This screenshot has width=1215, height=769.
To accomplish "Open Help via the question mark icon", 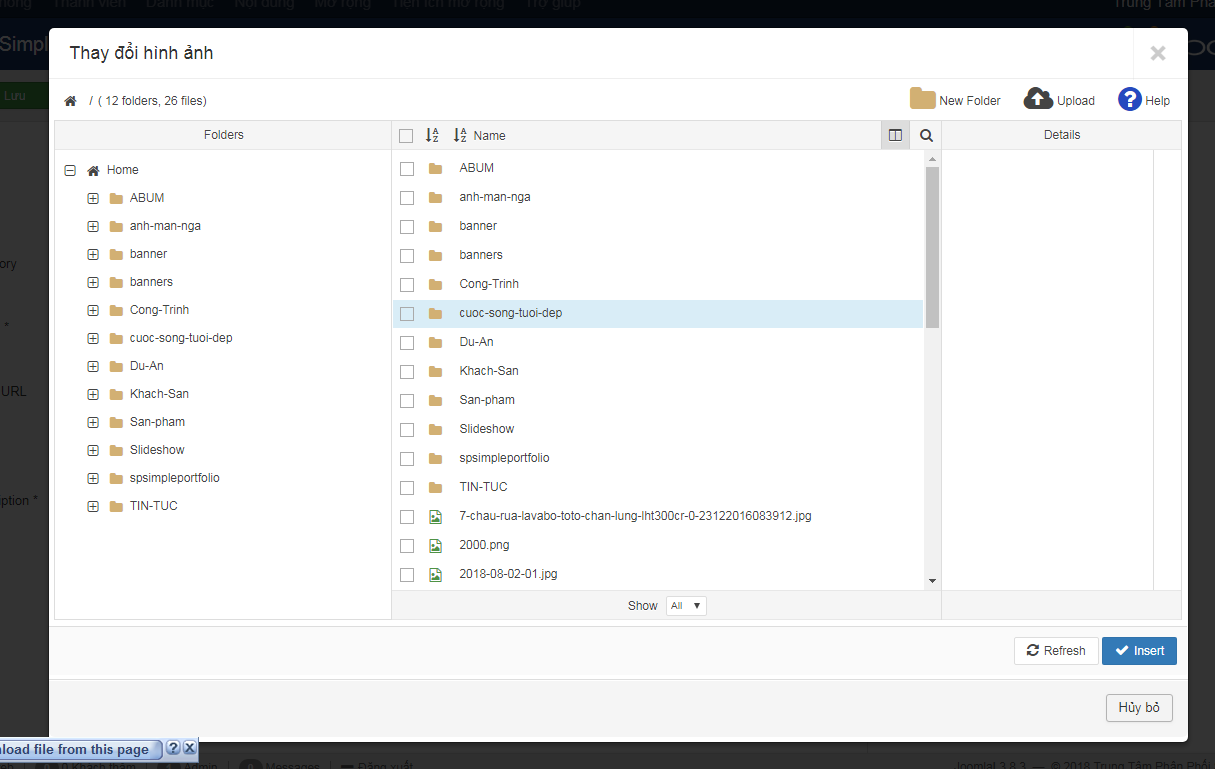I will coord(1130,99).
